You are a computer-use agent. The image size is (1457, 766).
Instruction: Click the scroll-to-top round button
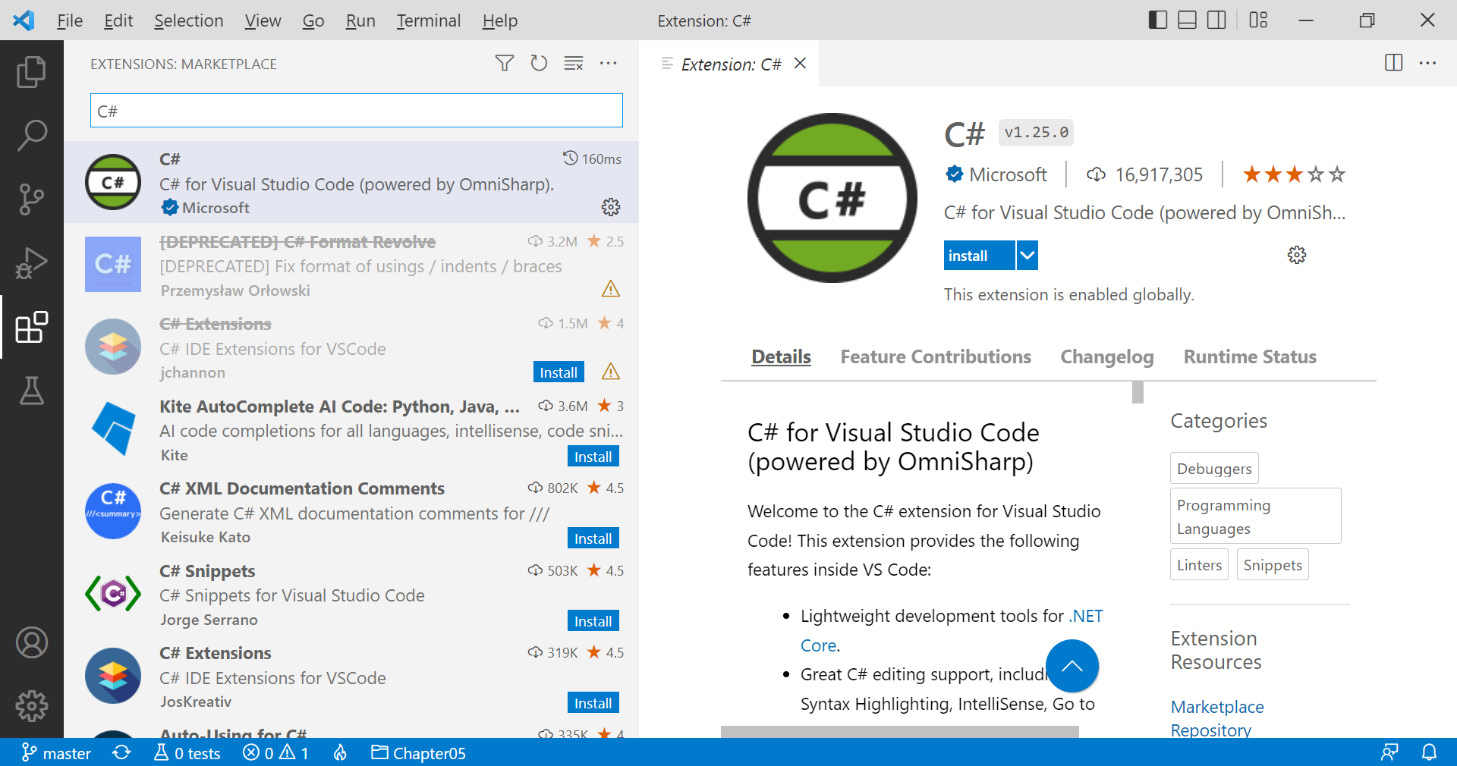click(x=1072, y=666)
